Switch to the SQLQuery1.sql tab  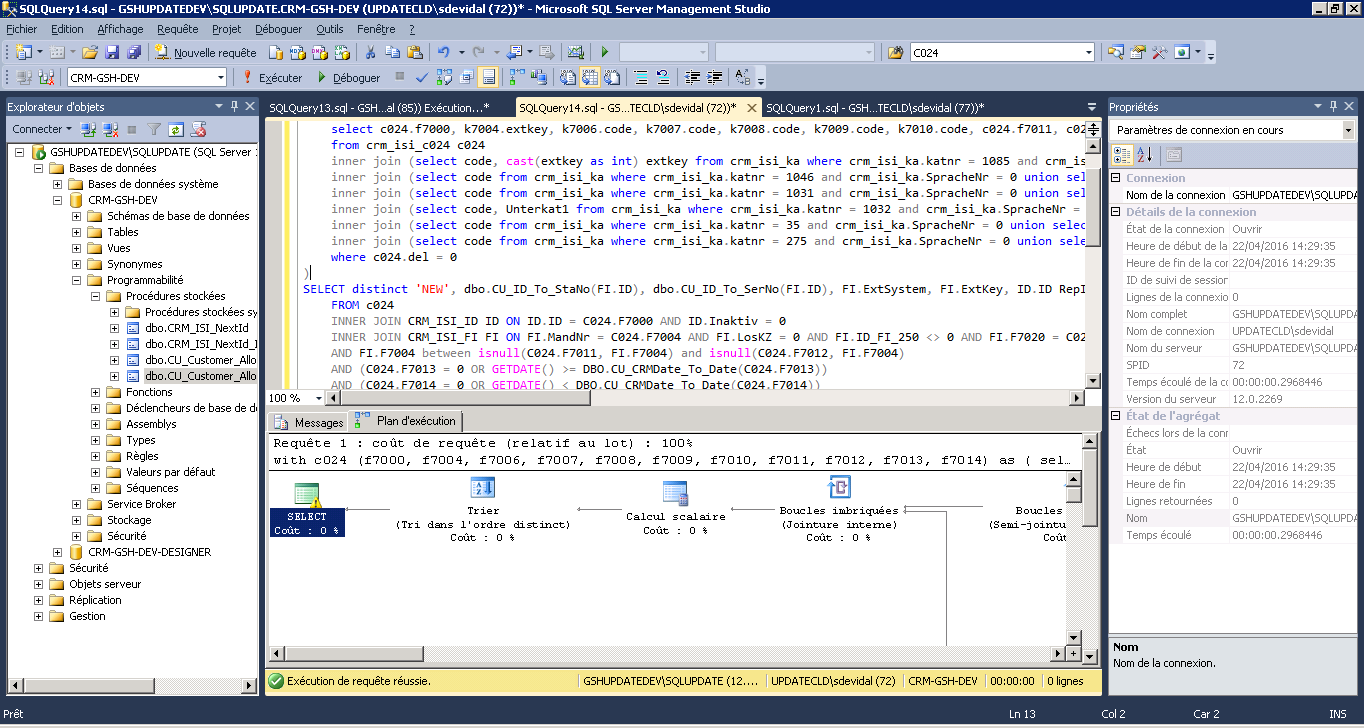click(x=875, y=108)
